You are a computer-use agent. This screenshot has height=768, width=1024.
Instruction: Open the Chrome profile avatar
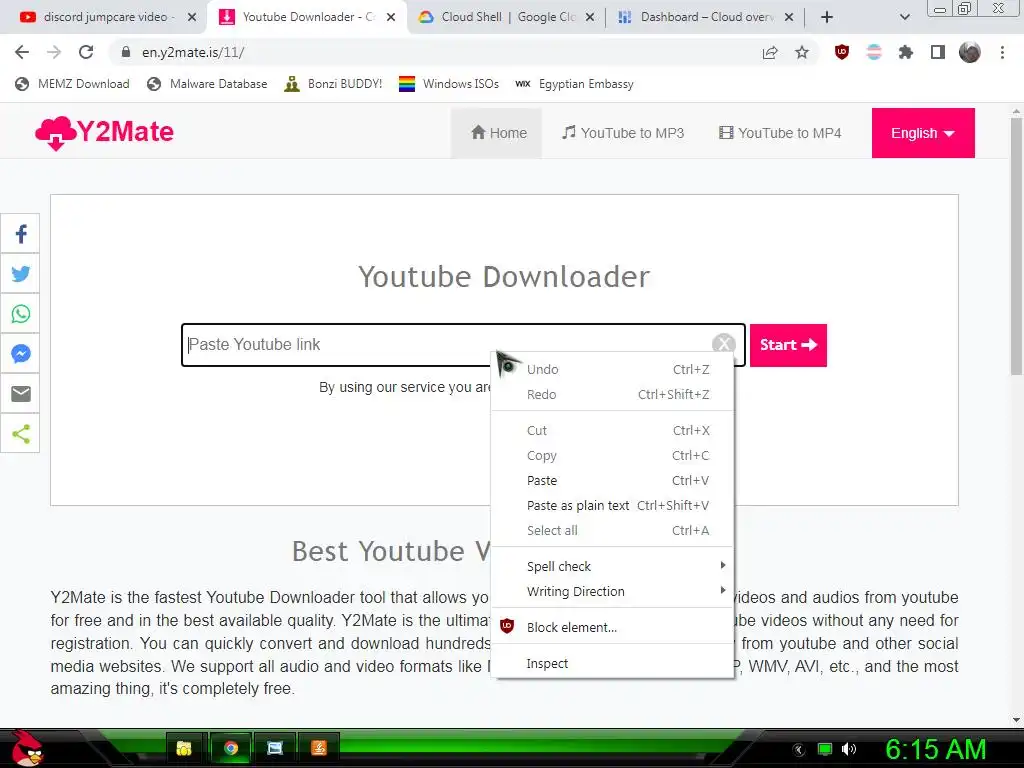(x=970, y=52)
